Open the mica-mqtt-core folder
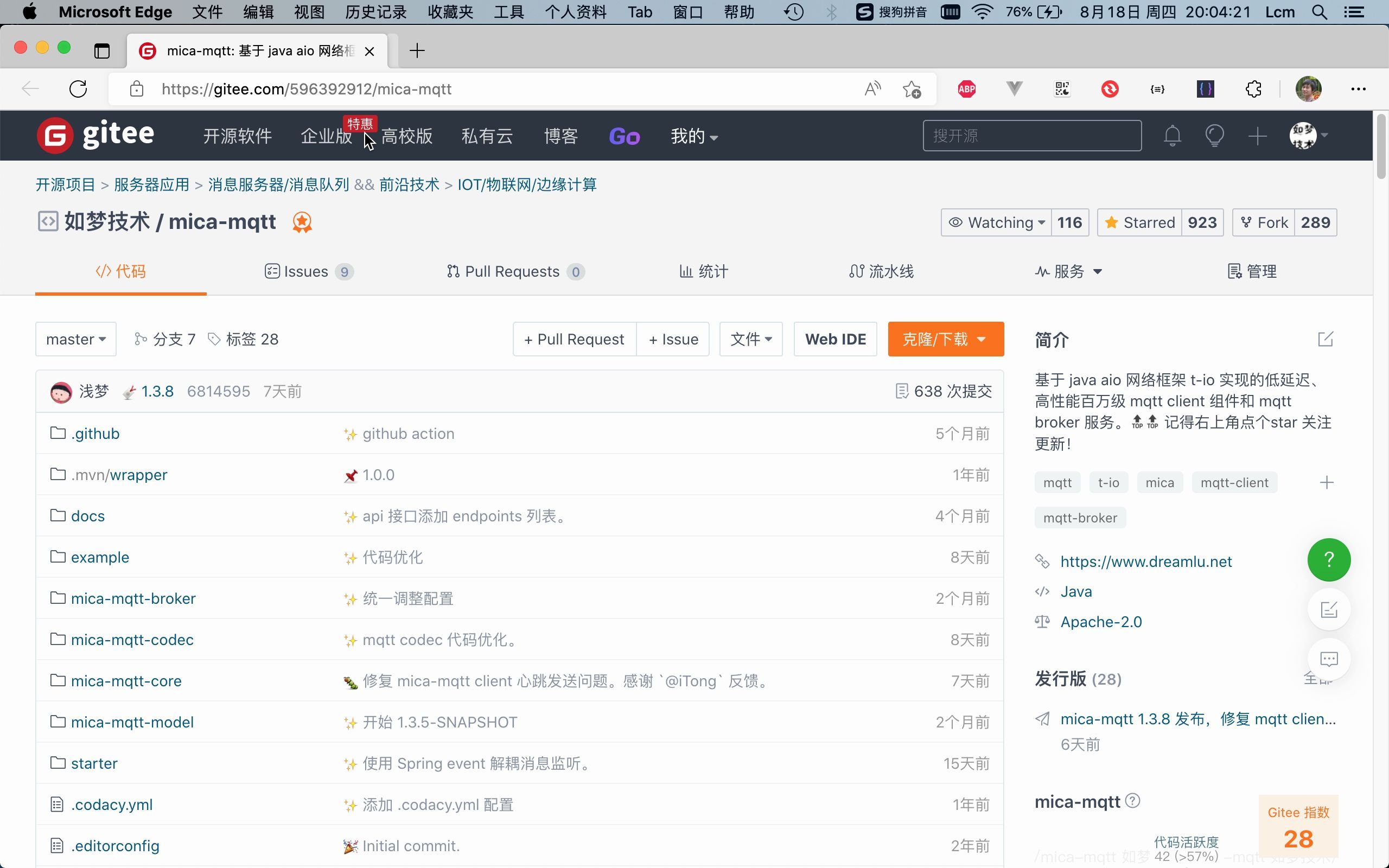The image size is (1389, 868). [126, 681]
